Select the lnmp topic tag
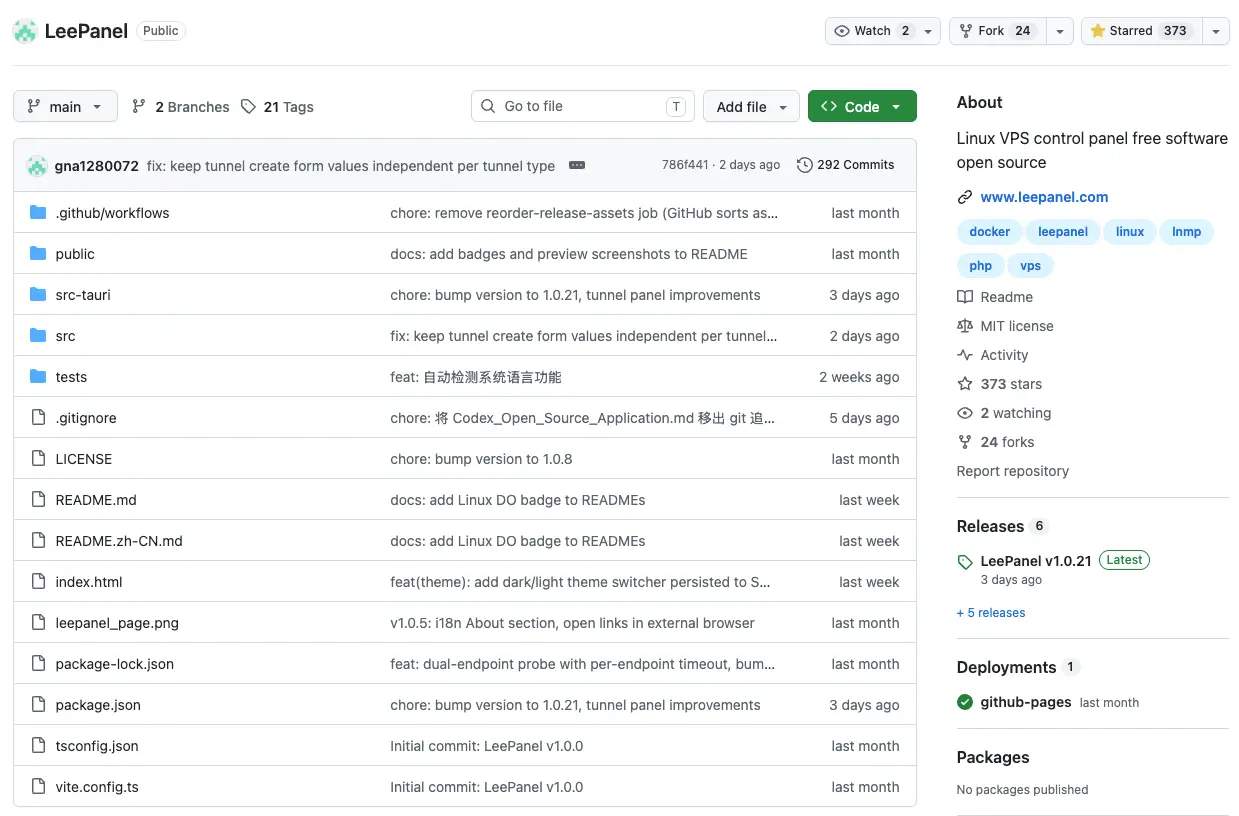 pos(1187,232)
